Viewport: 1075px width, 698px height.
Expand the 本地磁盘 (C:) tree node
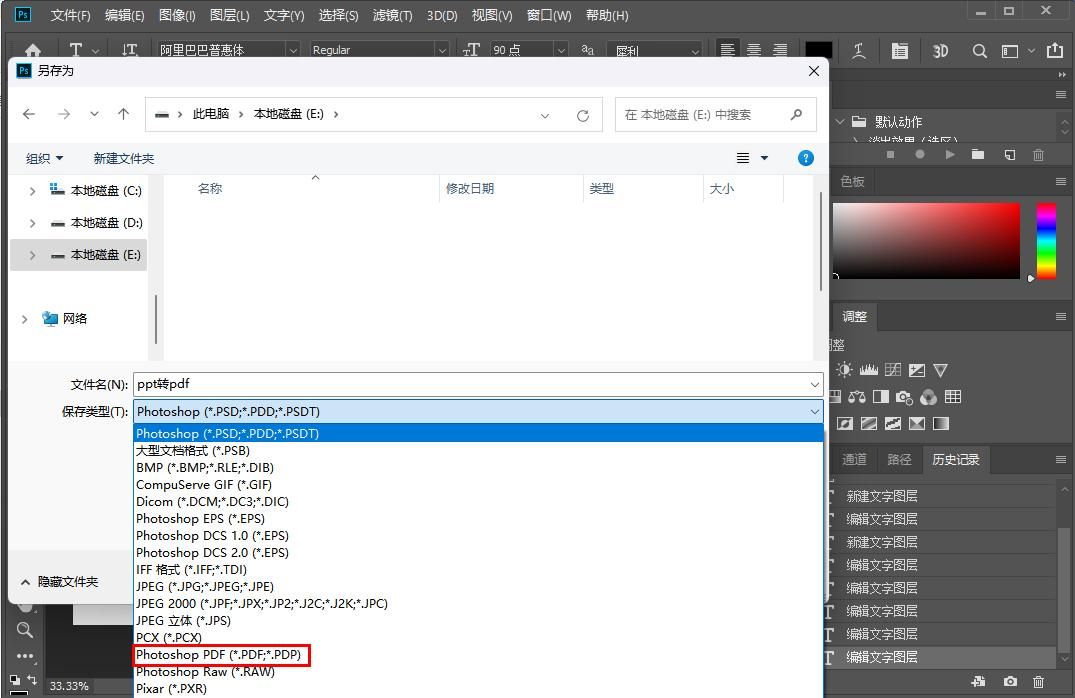[x=32, y=191]
